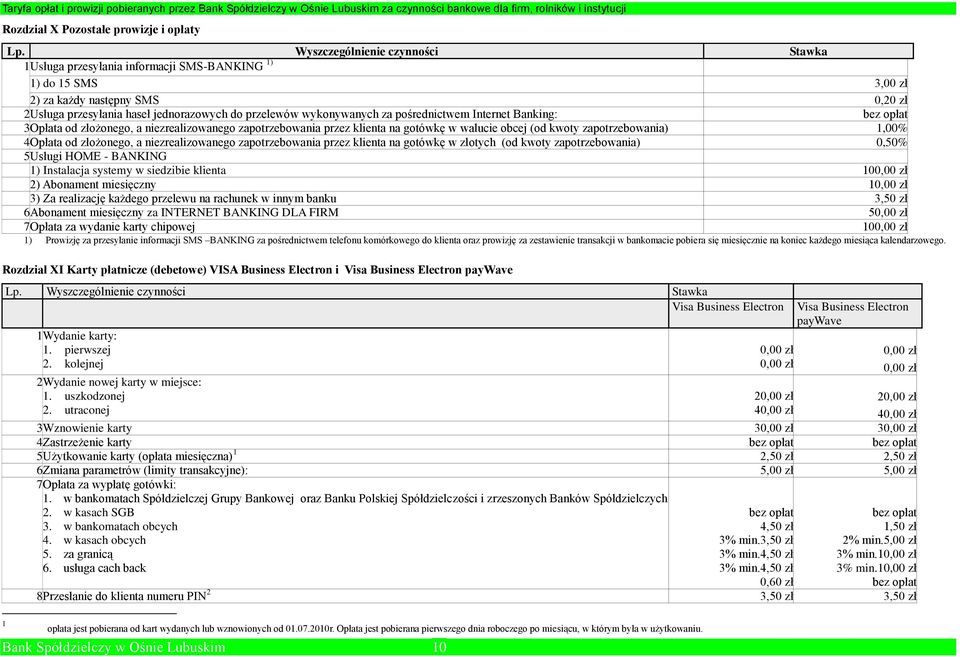Click "6. usługa cach back" item
This screenshot has height=657, width=960.
tap(94, 568)
